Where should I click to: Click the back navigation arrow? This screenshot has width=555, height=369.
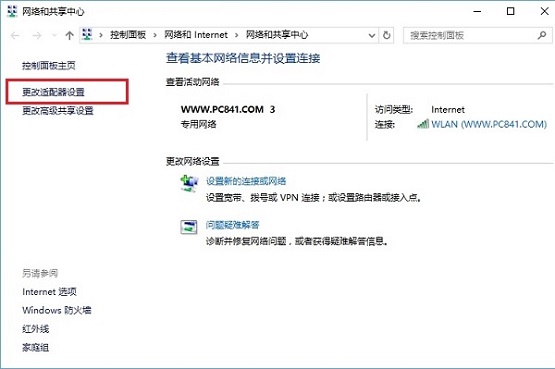pyautogui.click(x=15, y=35)
